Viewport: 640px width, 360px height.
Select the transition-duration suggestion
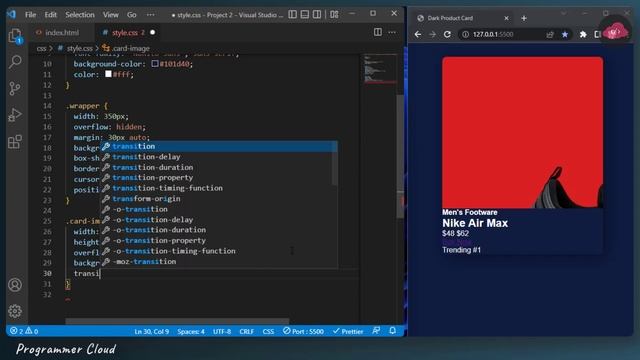coord(218,167)
